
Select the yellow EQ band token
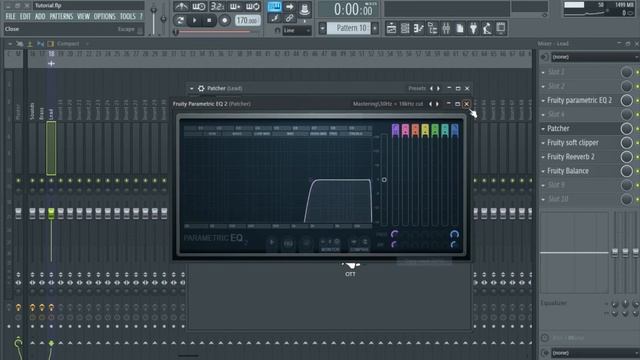425,130
